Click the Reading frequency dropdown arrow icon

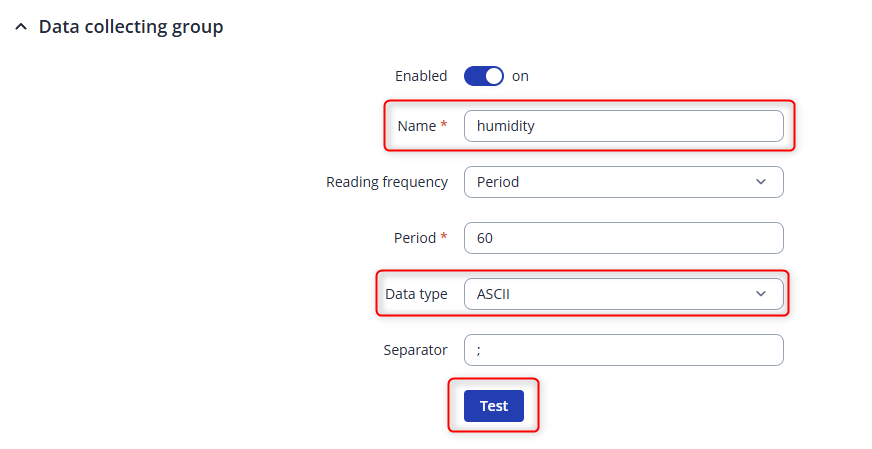761,182
